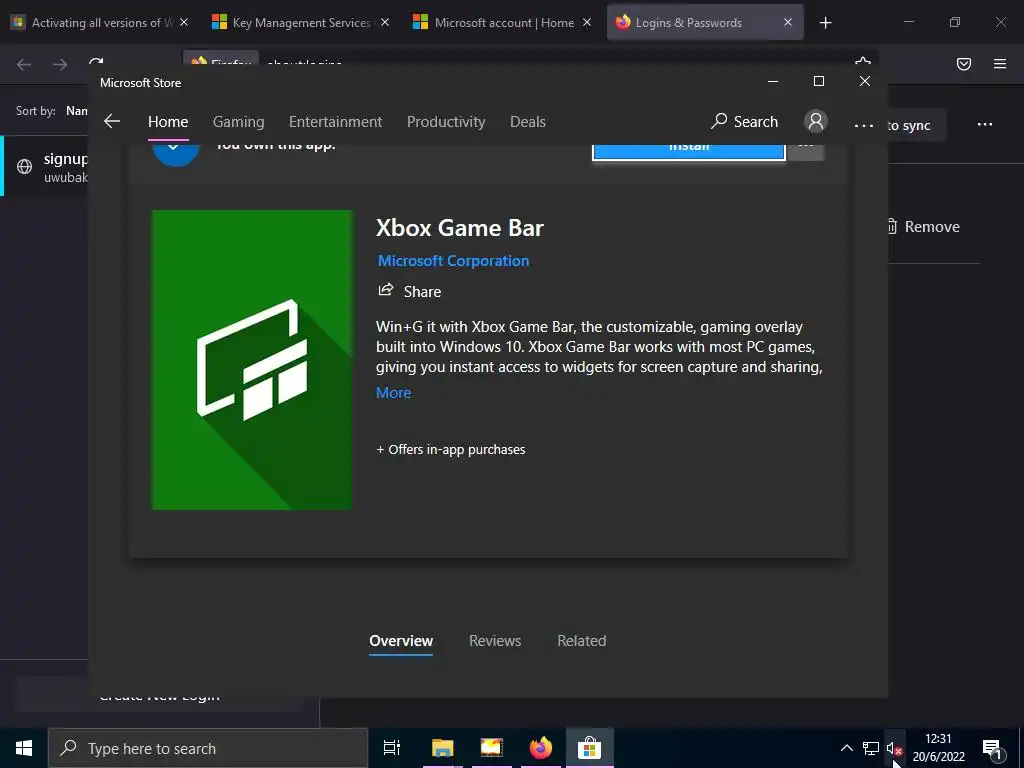This screenshot has height=768, width=1024.
Task: Click the Share label text
Action: 422,292
